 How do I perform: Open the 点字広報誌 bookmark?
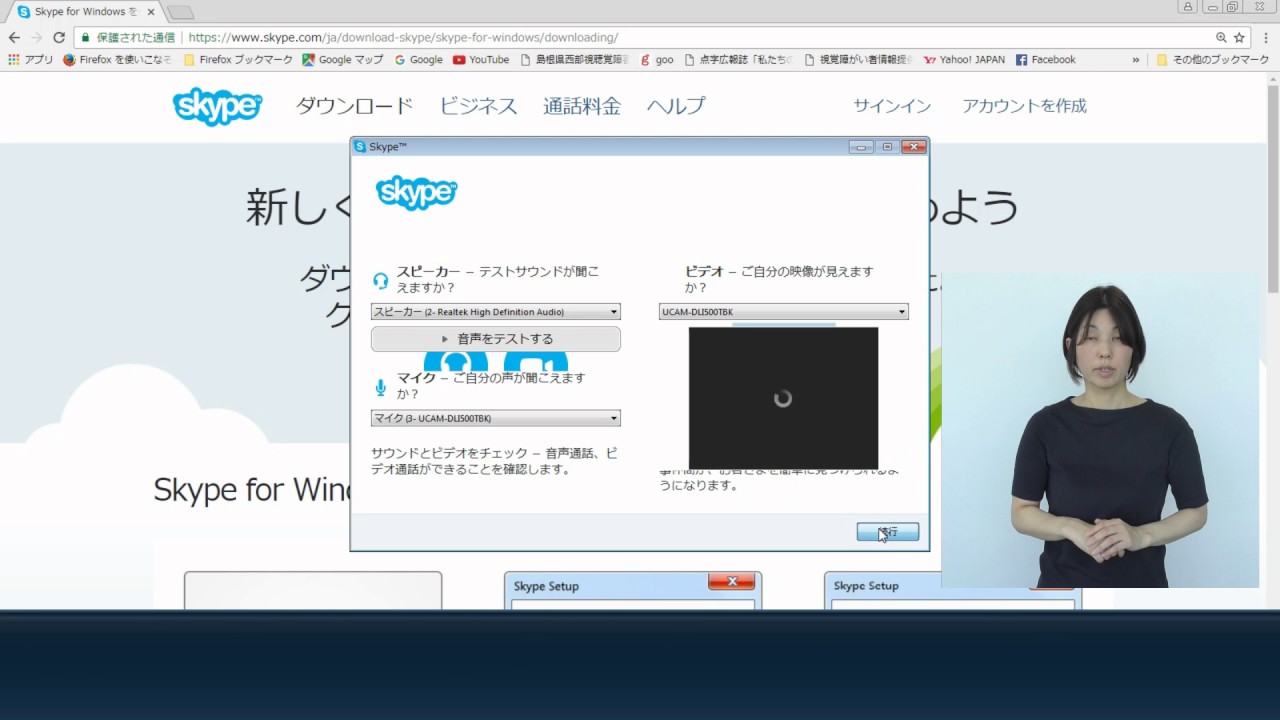coord(738,60)
